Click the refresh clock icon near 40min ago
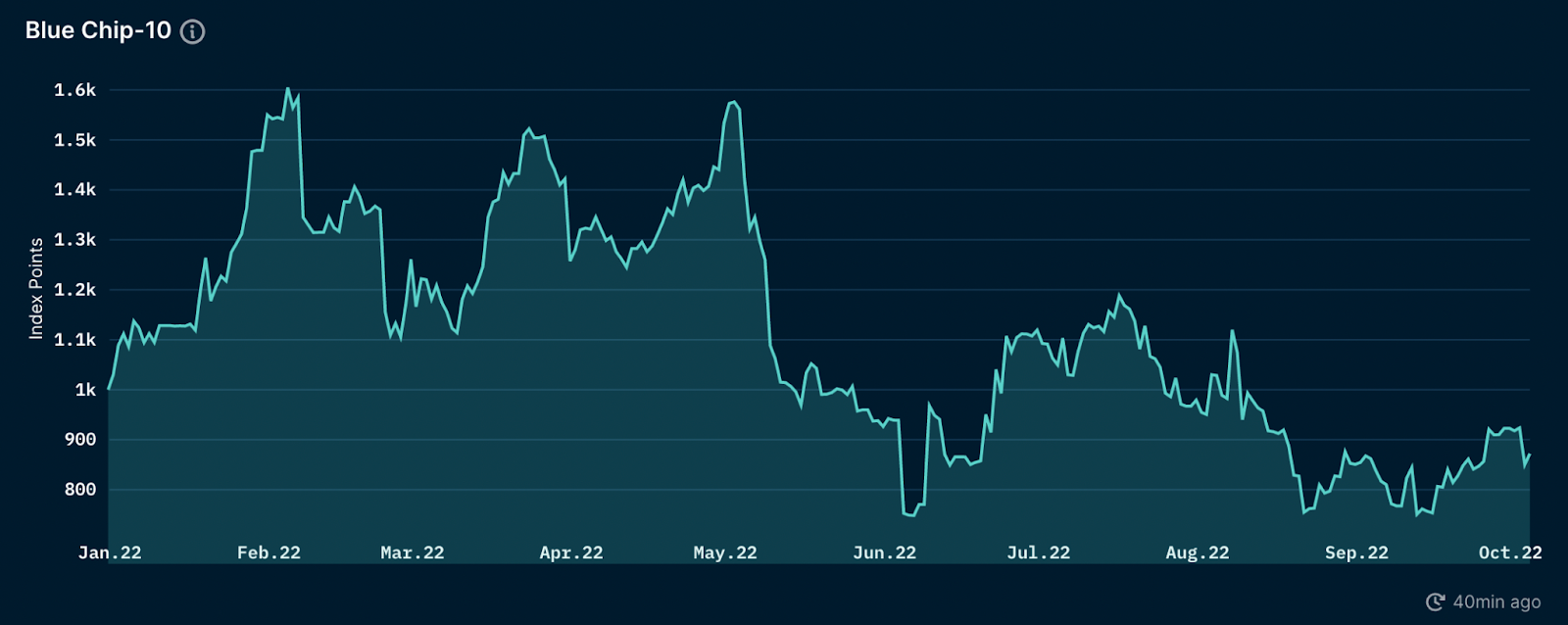 tap(1435, 601)
